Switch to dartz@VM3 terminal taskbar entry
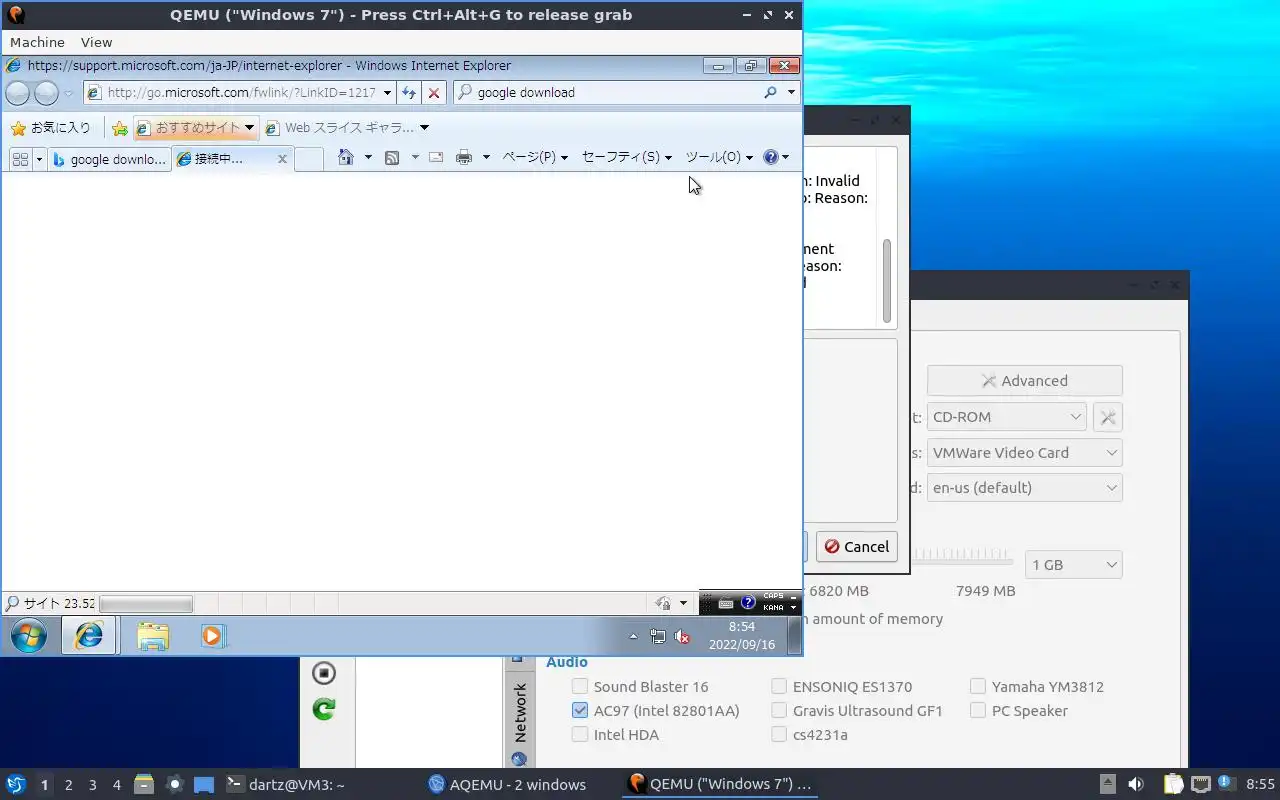 coord(286,785)
